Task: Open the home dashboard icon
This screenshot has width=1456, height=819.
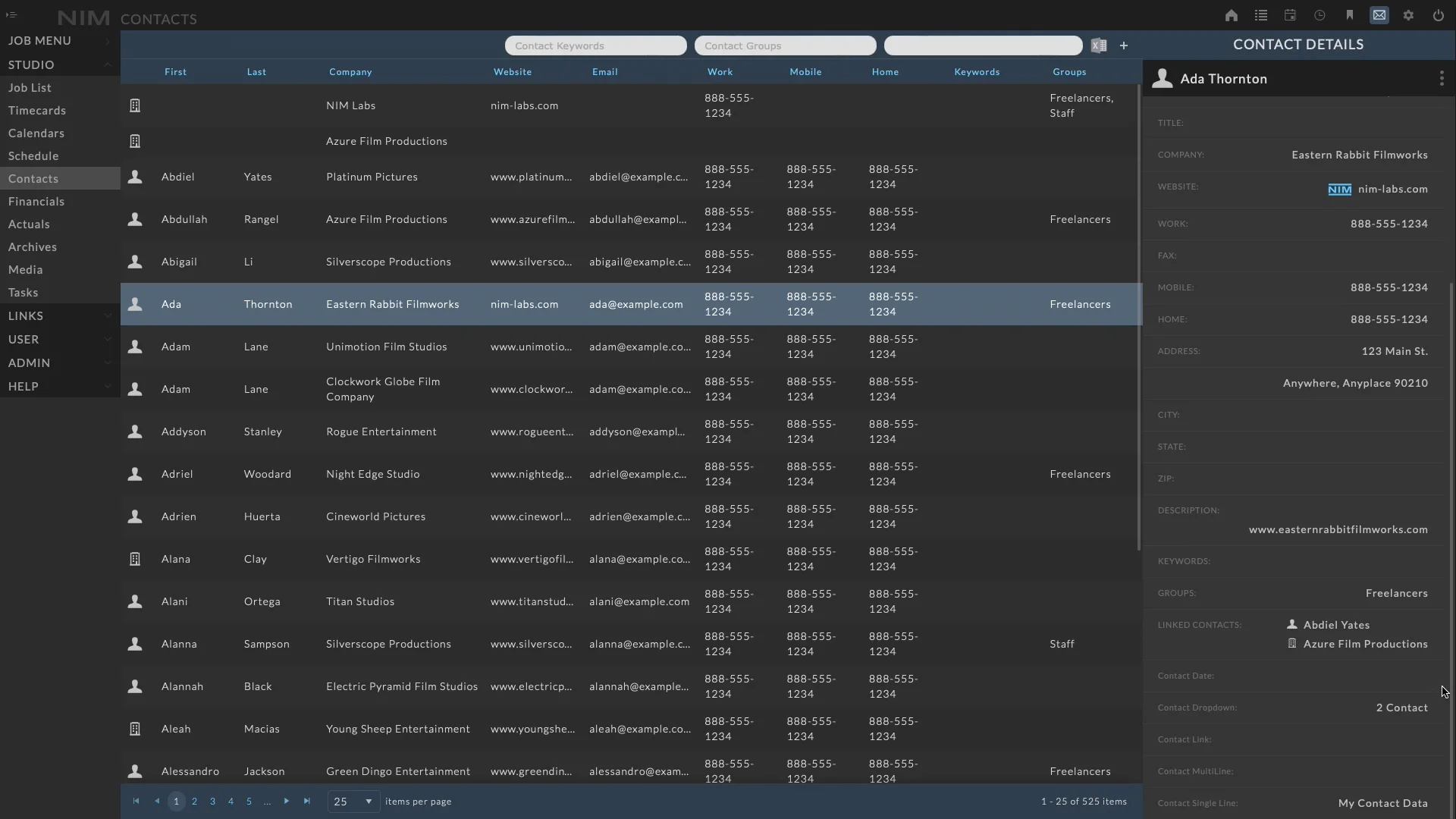Action: (x=1231, y=14)
